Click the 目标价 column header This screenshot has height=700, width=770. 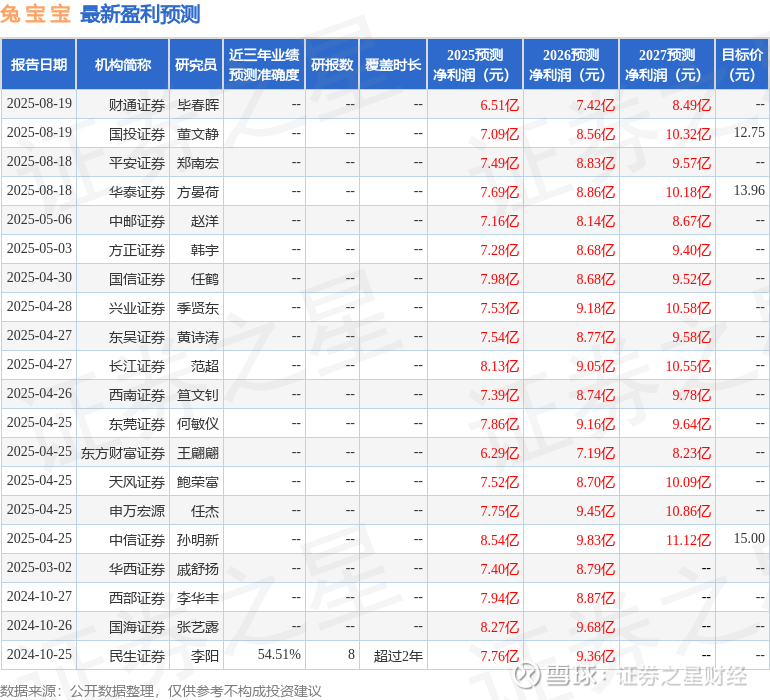point(742,65)
